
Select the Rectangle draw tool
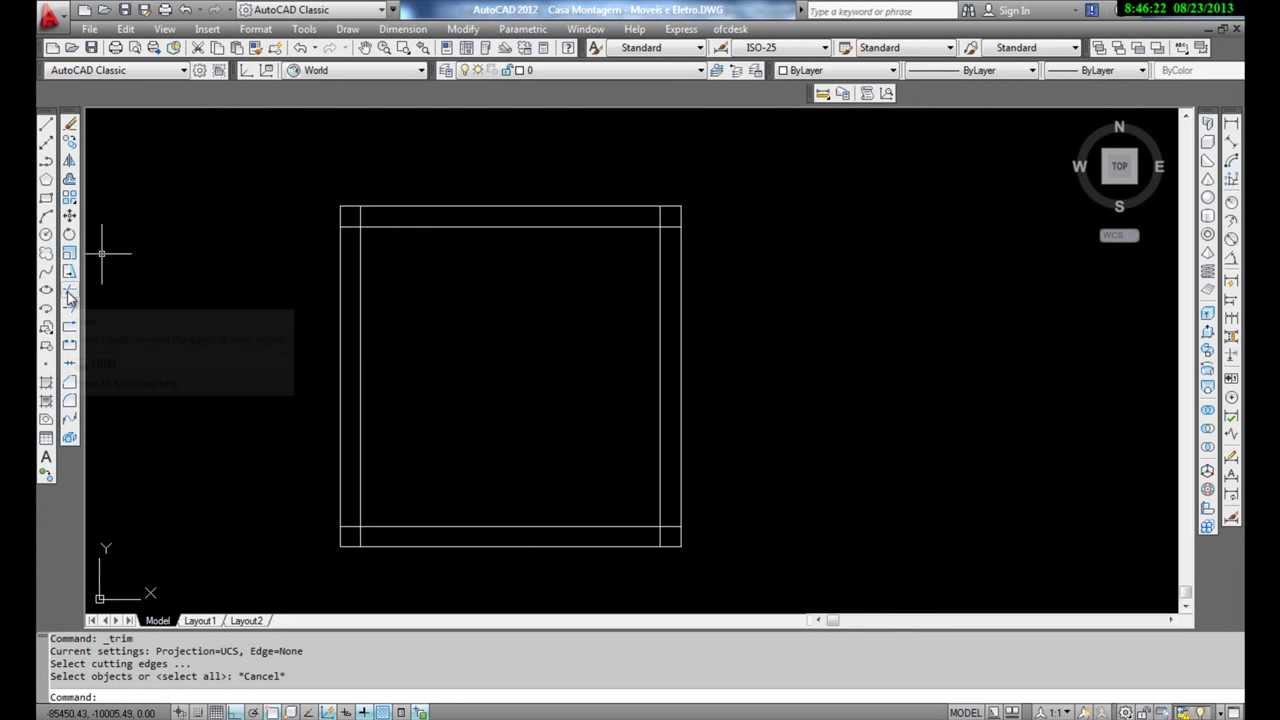tap(46, 198)
